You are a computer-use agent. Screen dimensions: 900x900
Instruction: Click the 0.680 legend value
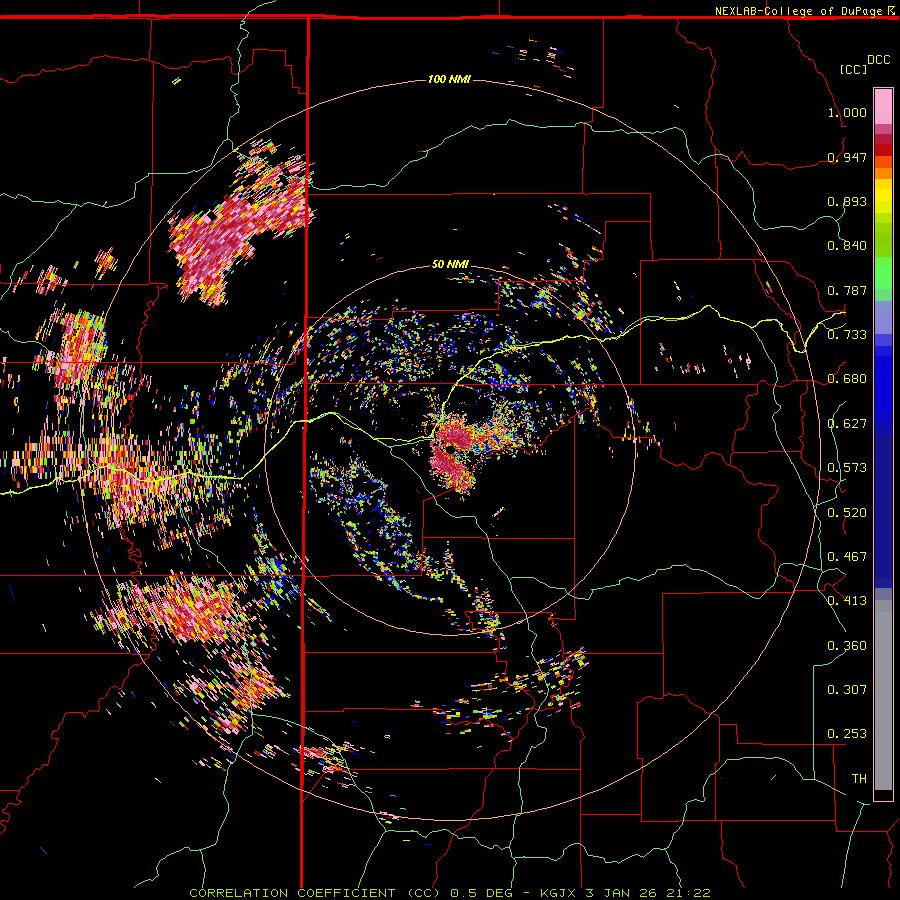click(x=847, y=379)
